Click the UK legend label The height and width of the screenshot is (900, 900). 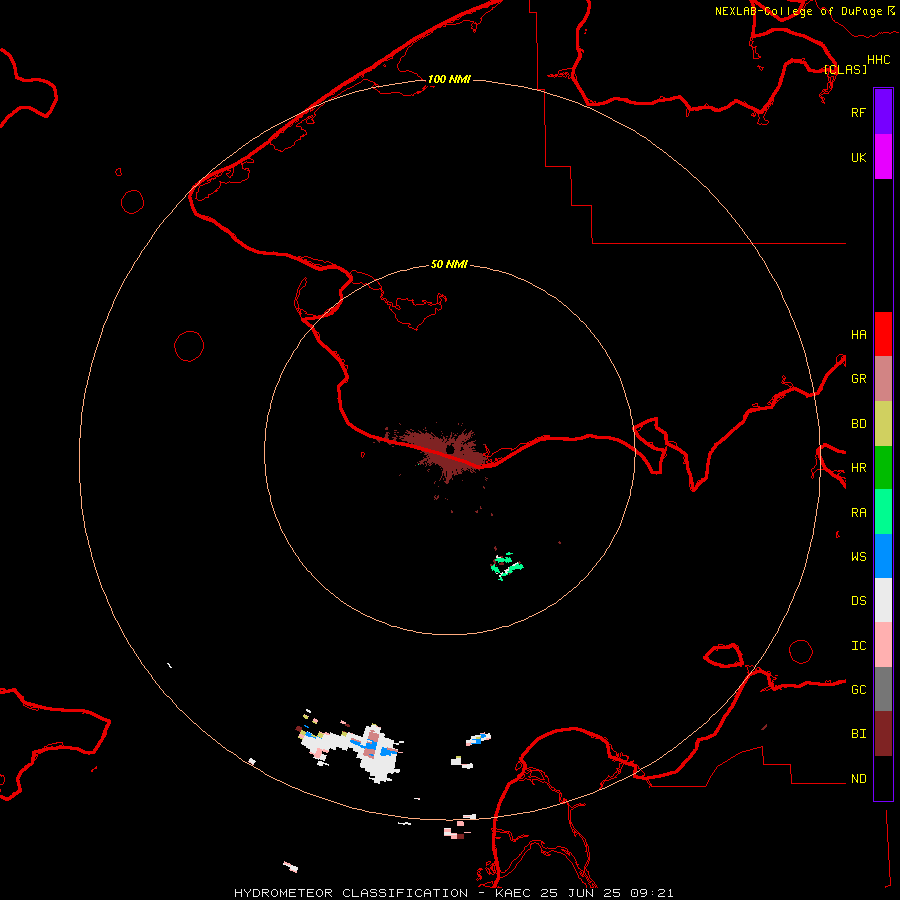(858, 157)
